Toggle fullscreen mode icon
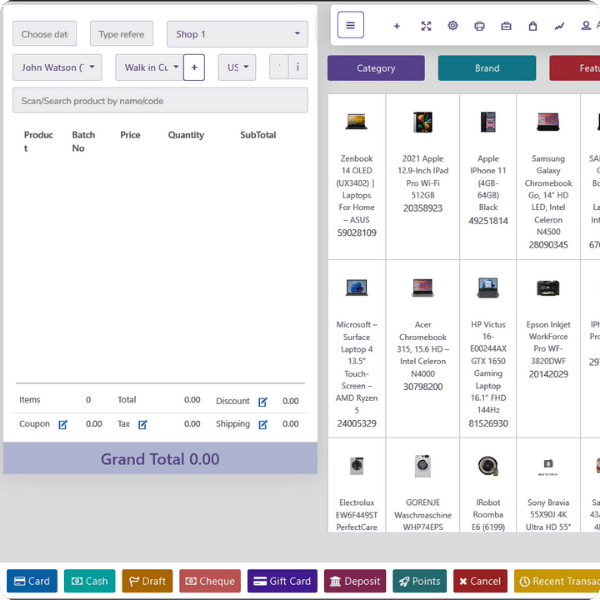Image resolution: width=600 pixels, height=600 pixels. point(425,26)
